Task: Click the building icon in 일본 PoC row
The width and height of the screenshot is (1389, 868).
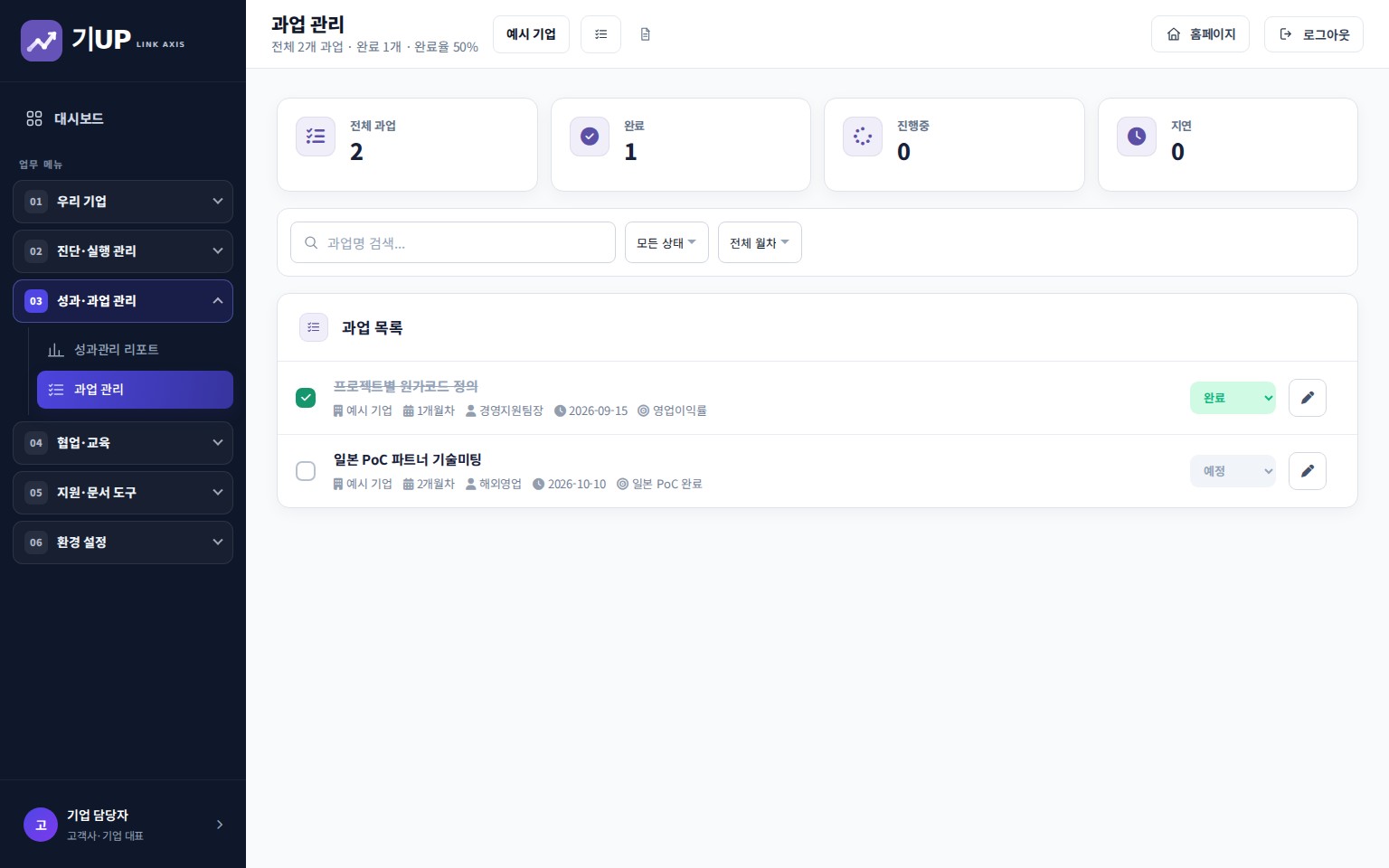Action: pyautogui.click(x=338, y=484)
